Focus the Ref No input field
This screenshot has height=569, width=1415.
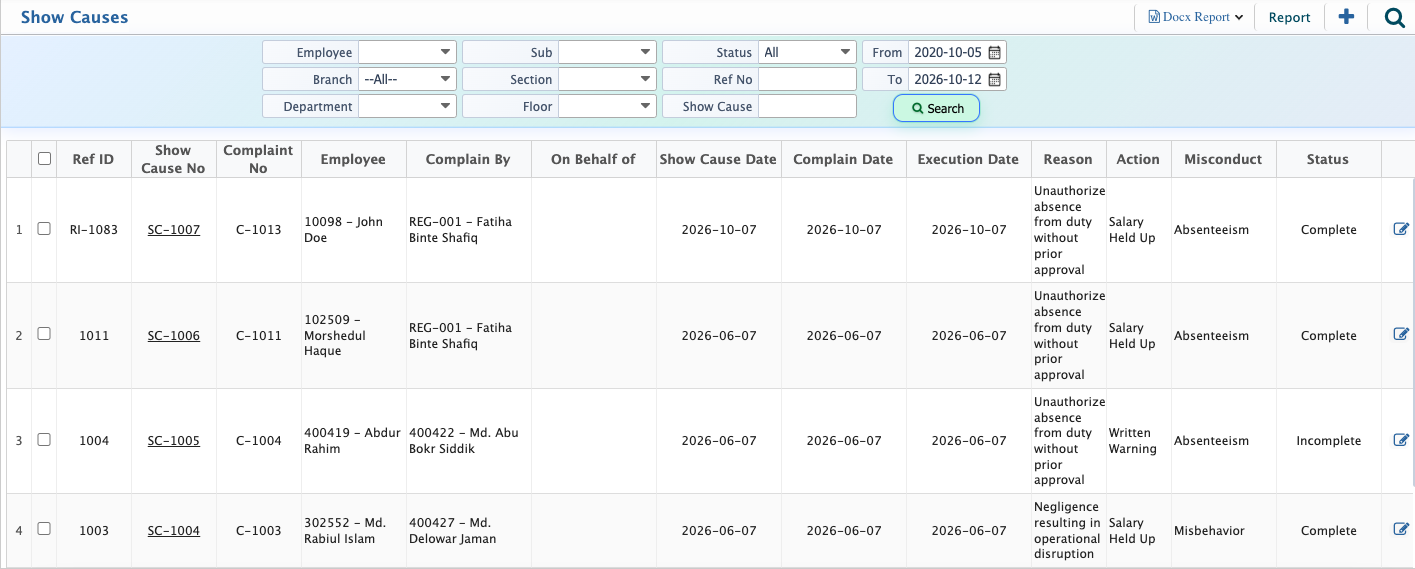tap(807, 79)
